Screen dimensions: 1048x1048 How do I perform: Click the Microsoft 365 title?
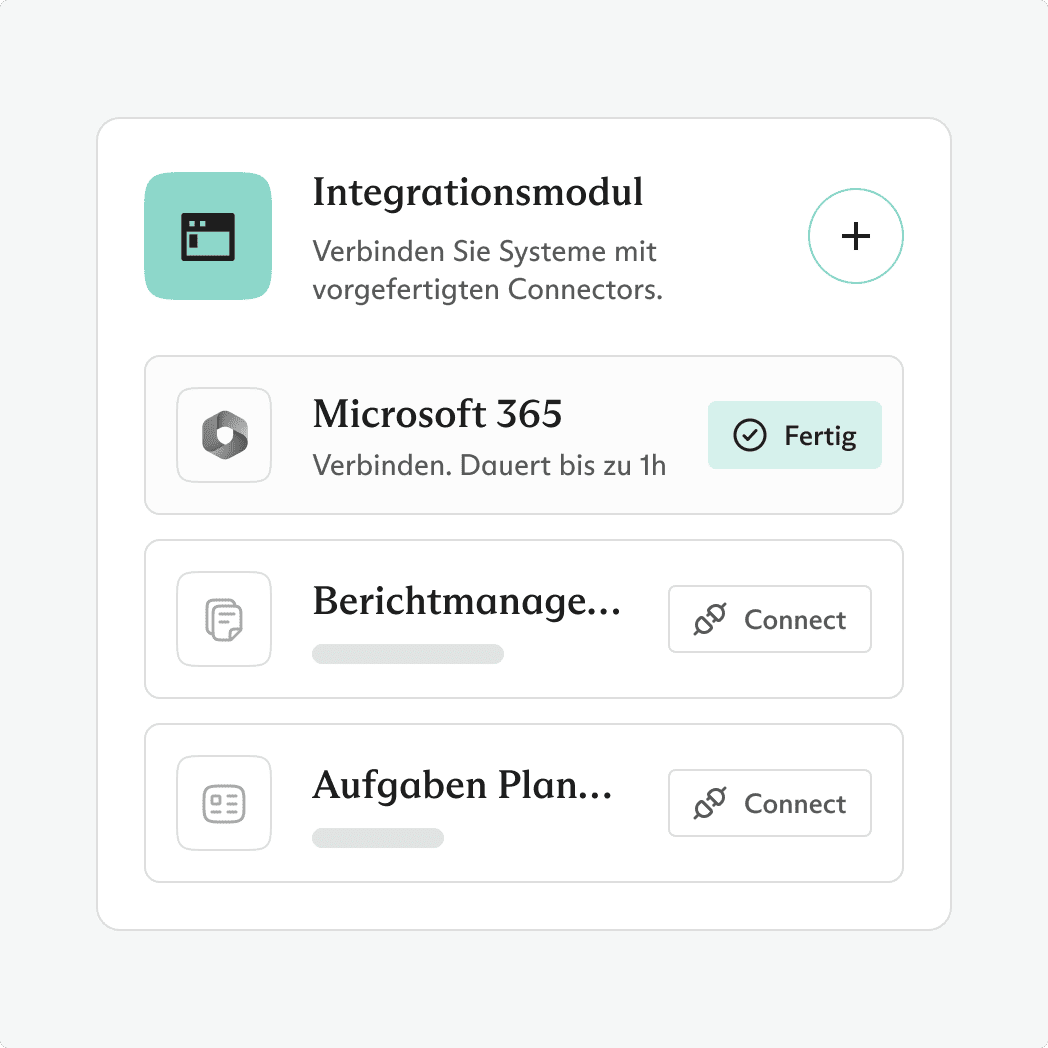tap(437, 414)
